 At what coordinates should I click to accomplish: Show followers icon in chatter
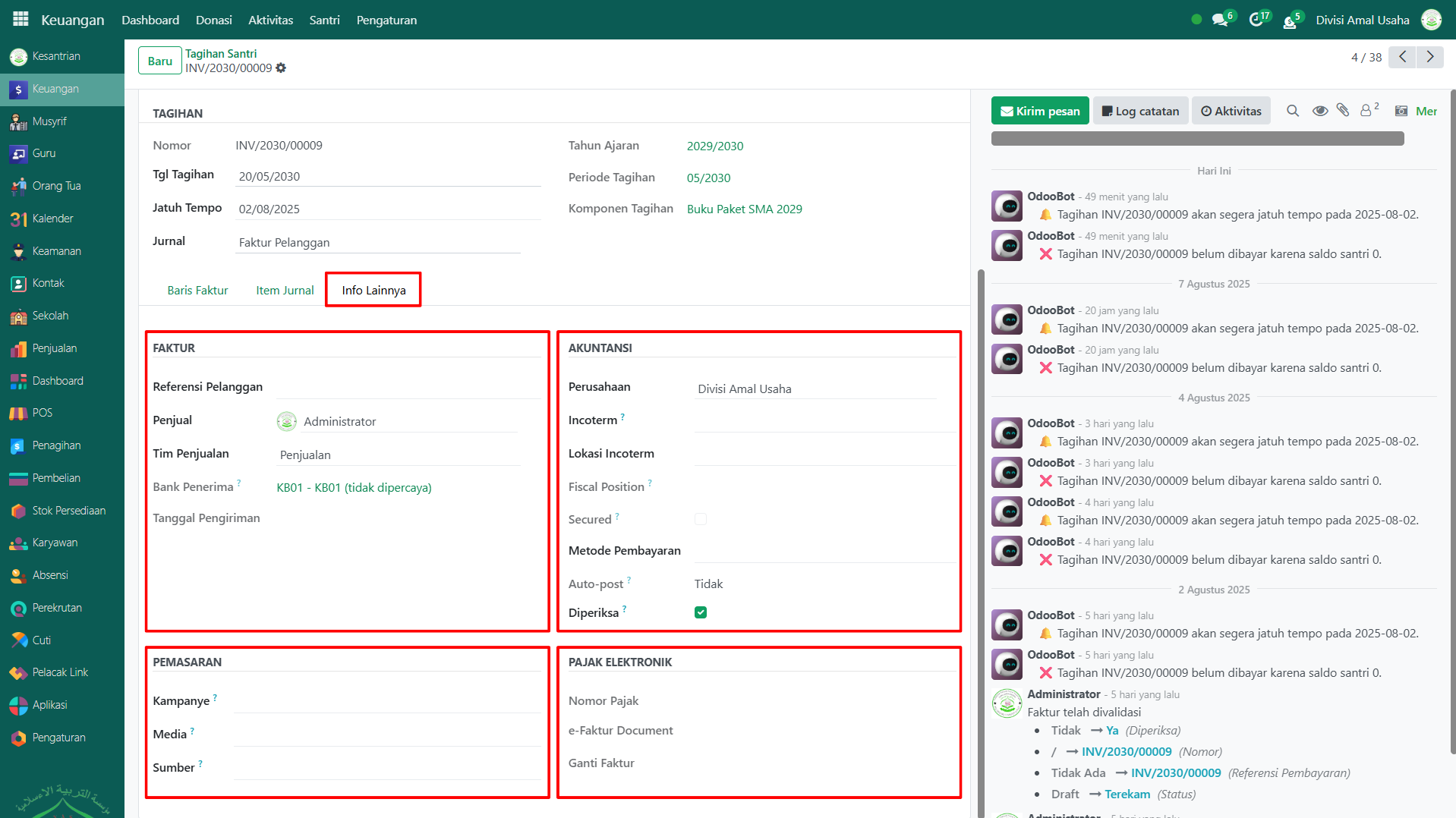[1368, 111]
